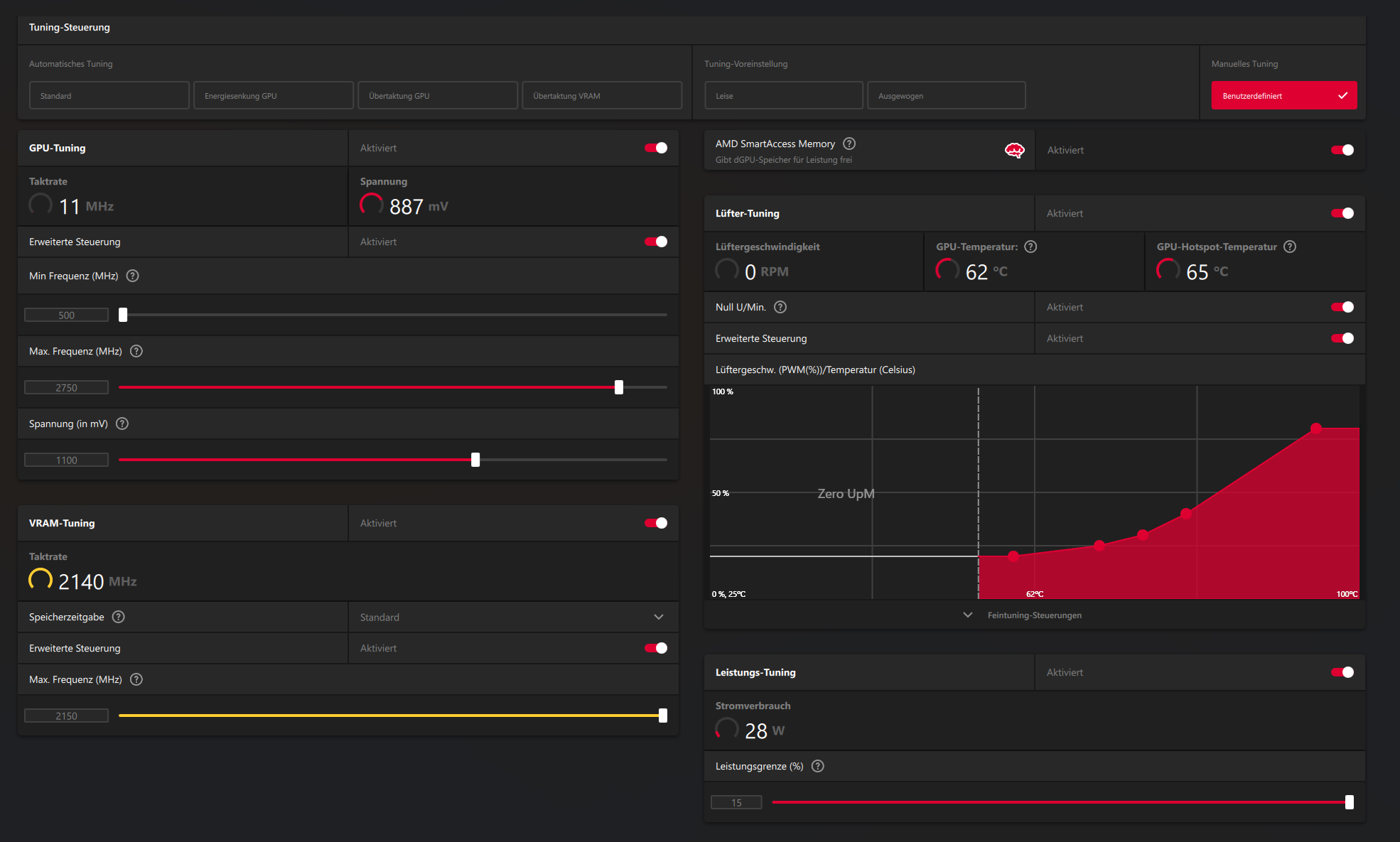The width and height of the screenshot is (1400, 842).
Task: Click help icon beside Leistungsgrenze (%)
Action: tap(818, 766)
